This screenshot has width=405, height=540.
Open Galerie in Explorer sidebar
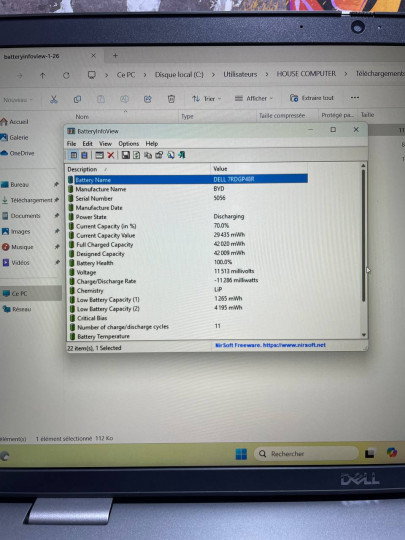[x=14, y=137]
